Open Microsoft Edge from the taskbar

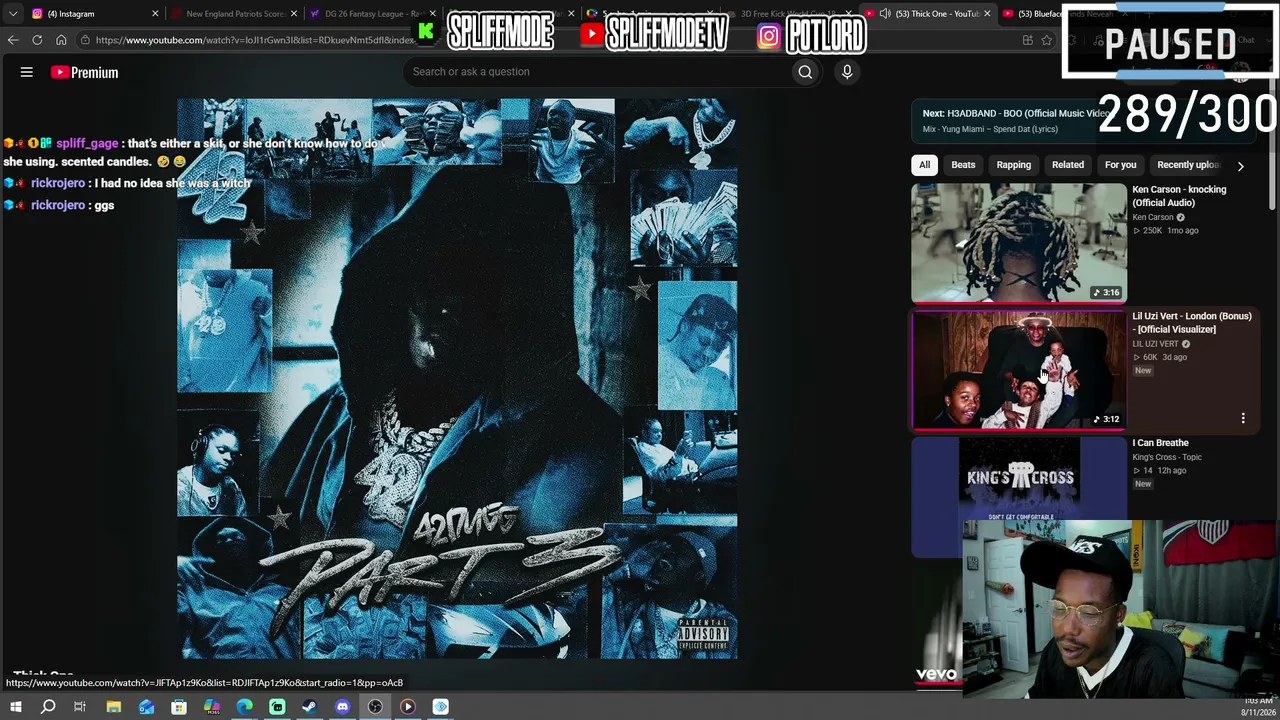point(245,707)
